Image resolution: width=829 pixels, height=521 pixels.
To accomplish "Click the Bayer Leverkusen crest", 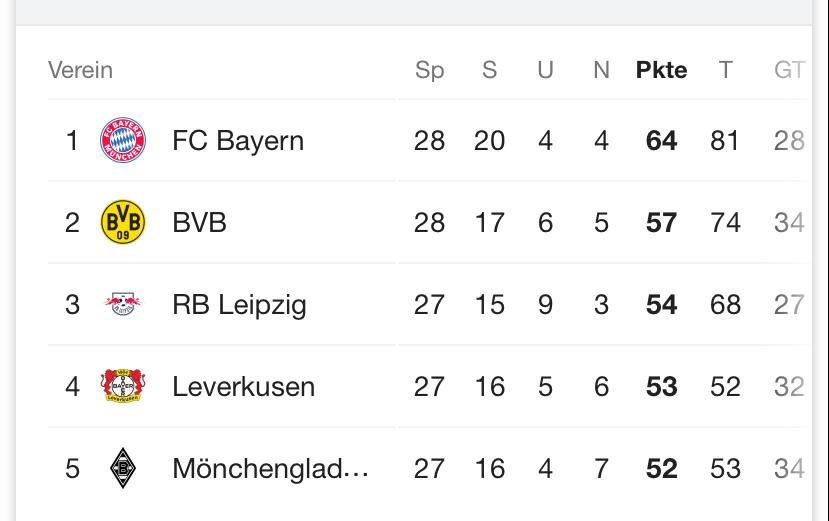I will pos(123,385).
